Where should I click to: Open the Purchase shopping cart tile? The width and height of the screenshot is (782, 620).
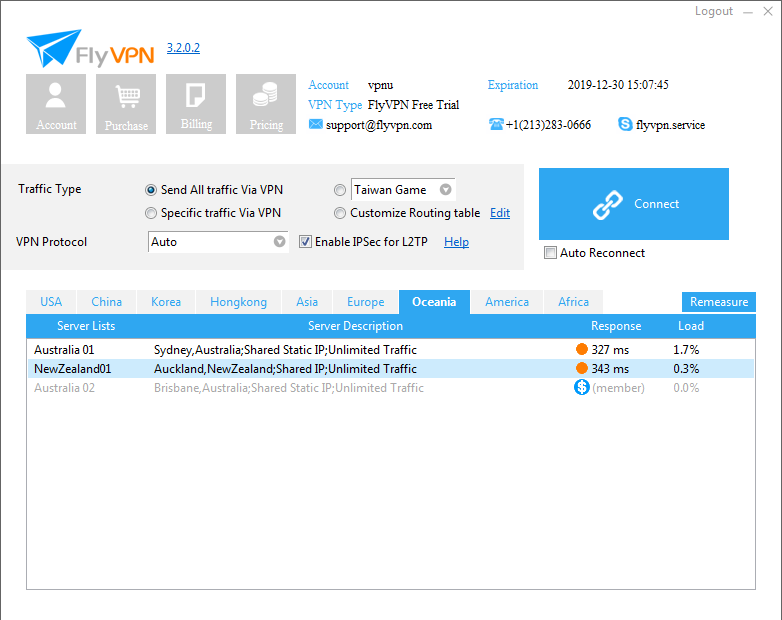click(126, 104)
